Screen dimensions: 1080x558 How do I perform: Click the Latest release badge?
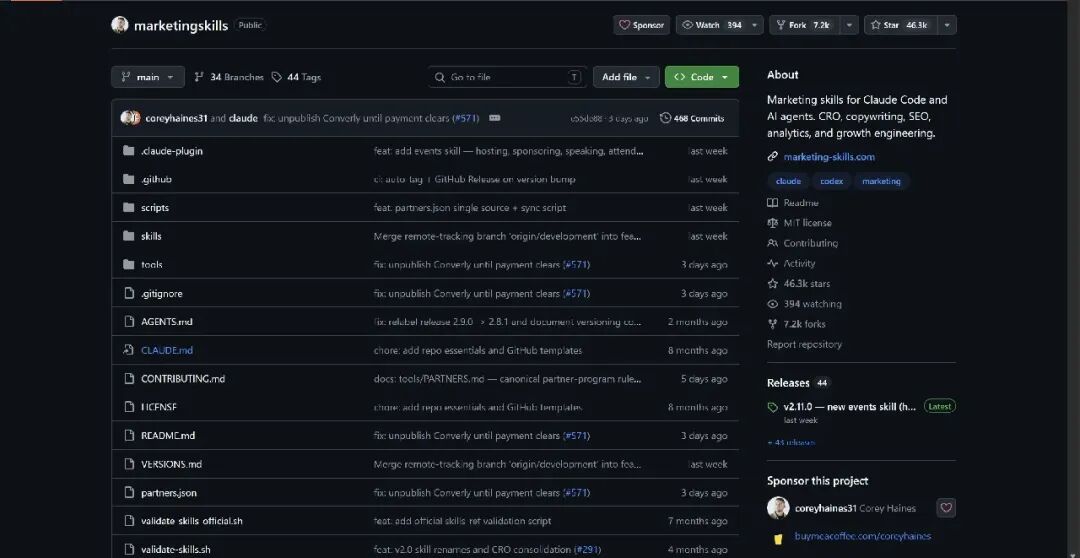coord(939,406)
